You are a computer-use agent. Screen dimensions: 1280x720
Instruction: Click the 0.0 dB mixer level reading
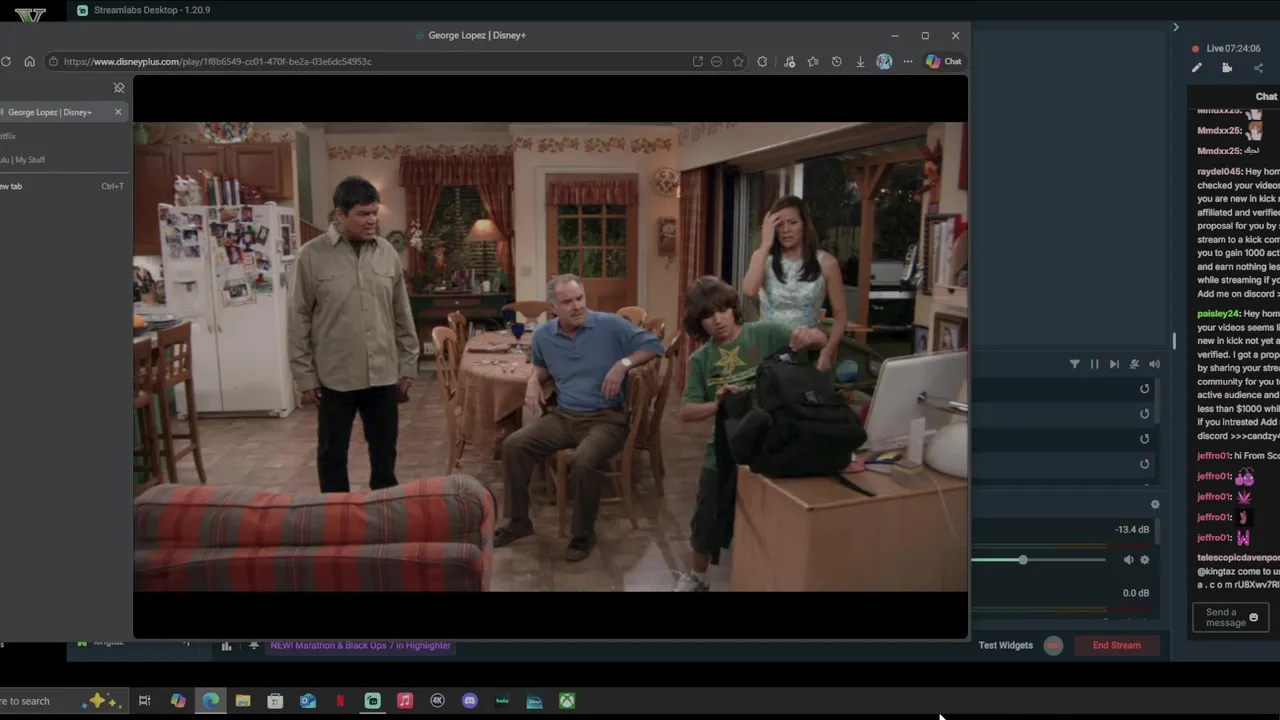click(x=1136, y=592)
